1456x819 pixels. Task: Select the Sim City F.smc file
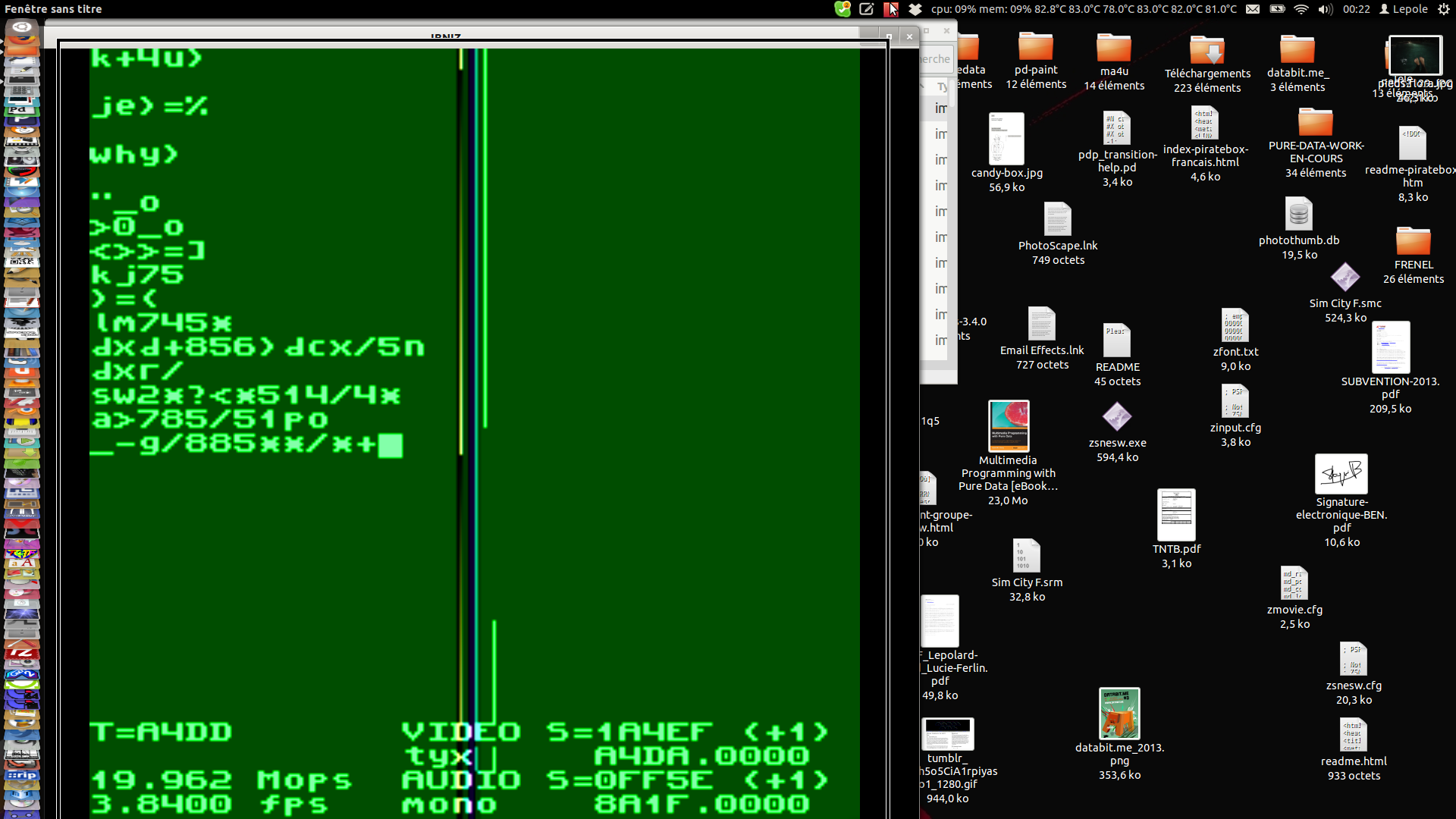click(x=1345, y=278)
